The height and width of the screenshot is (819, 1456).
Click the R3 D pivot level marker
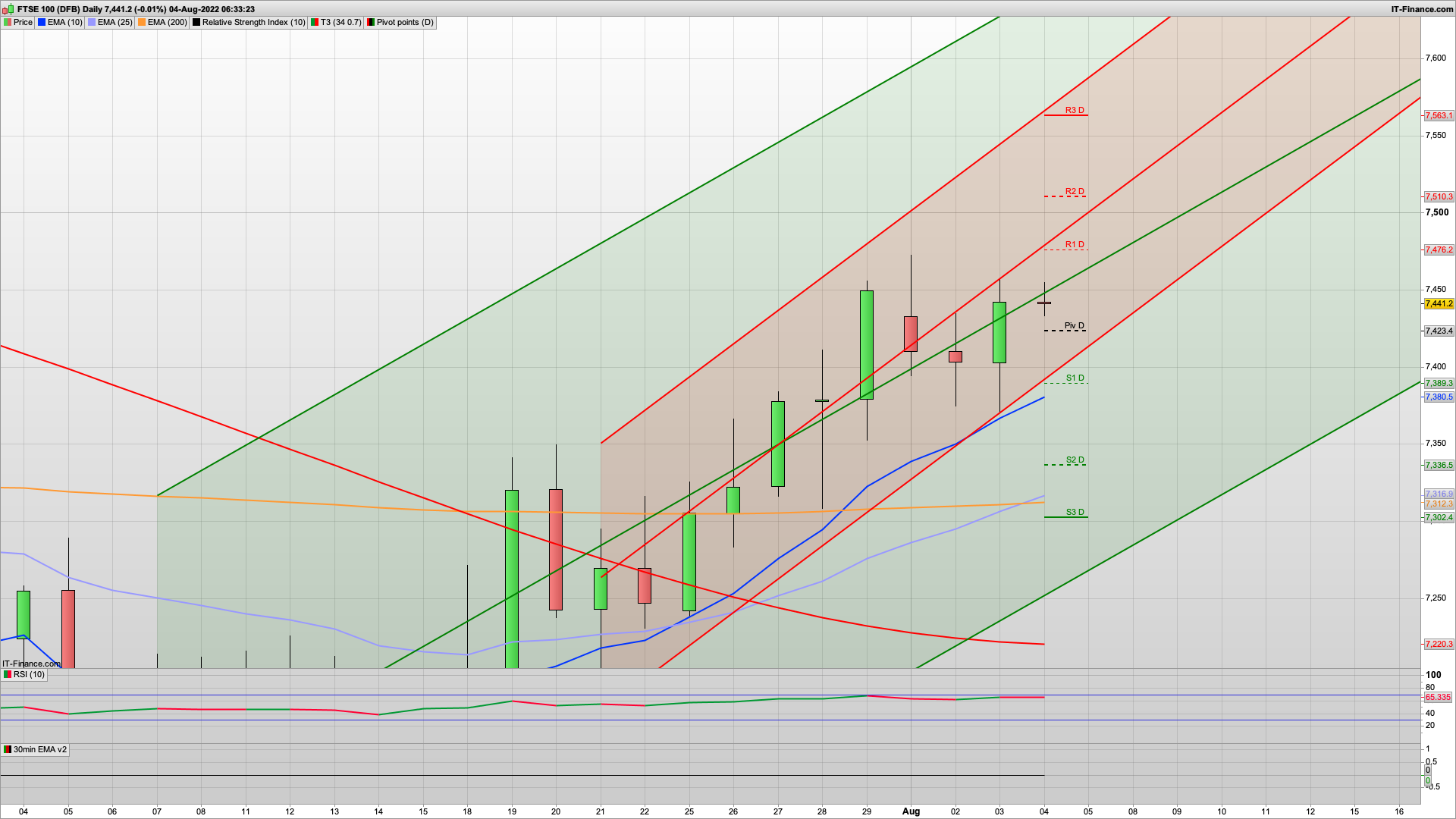(x=1074, y=111)
